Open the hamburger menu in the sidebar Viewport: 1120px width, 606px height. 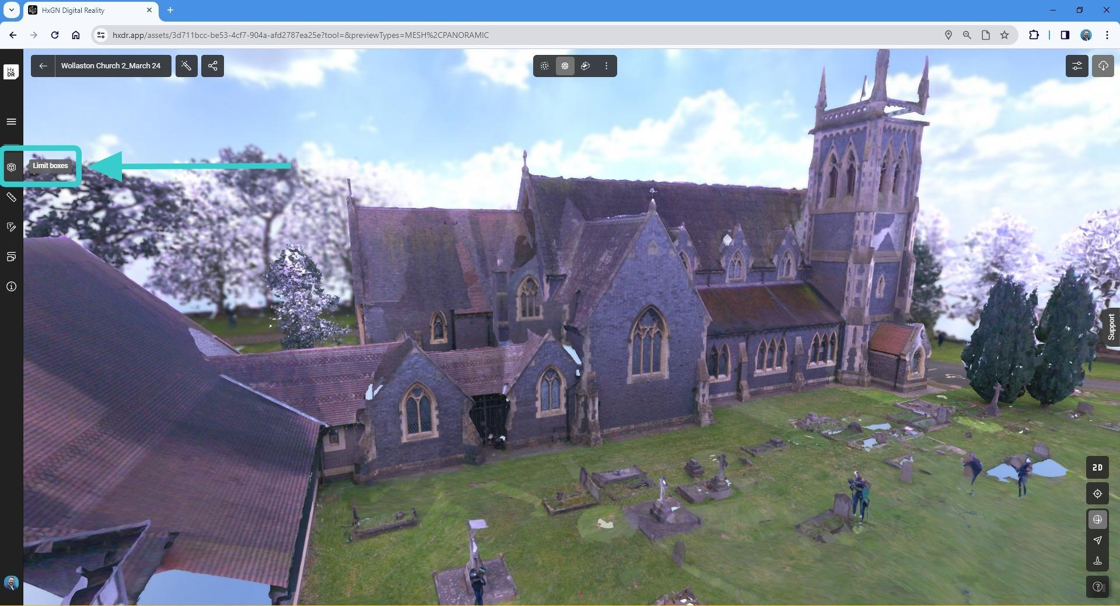11,121
